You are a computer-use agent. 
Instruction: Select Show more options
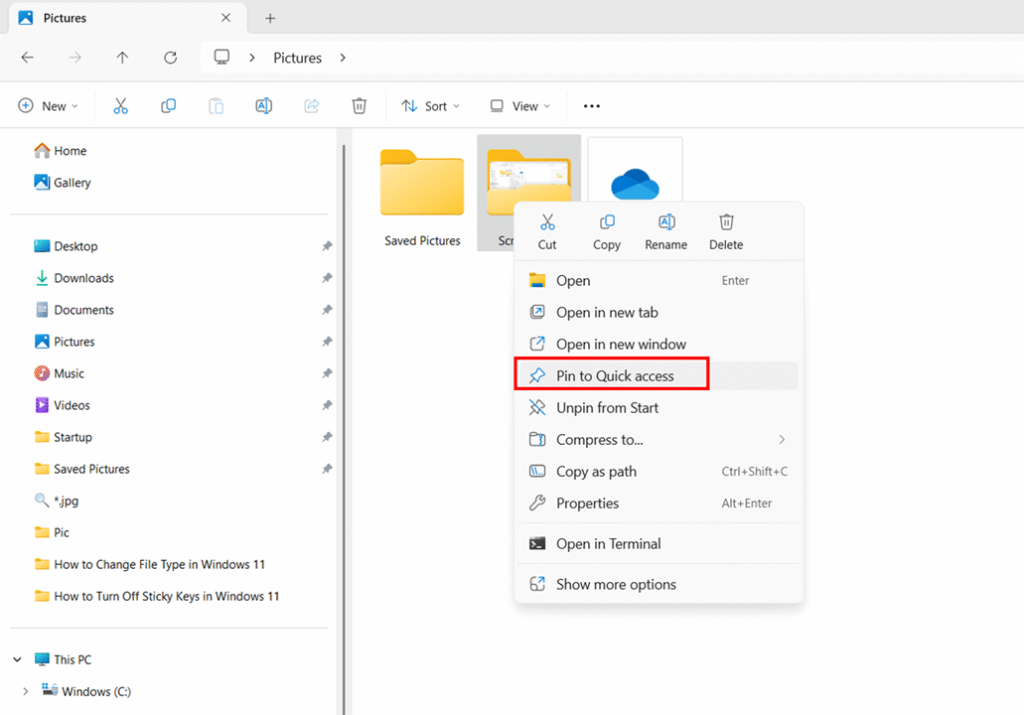(x=658, y=584)
